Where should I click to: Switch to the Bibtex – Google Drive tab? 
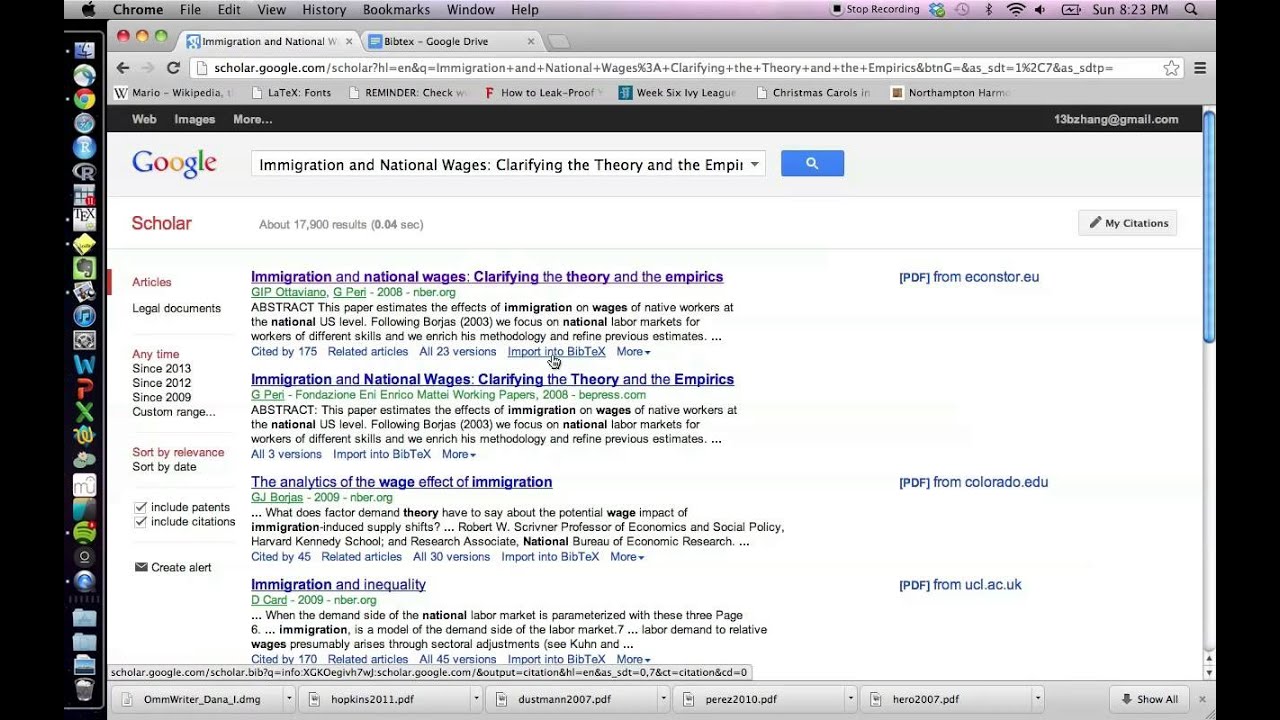450,41
